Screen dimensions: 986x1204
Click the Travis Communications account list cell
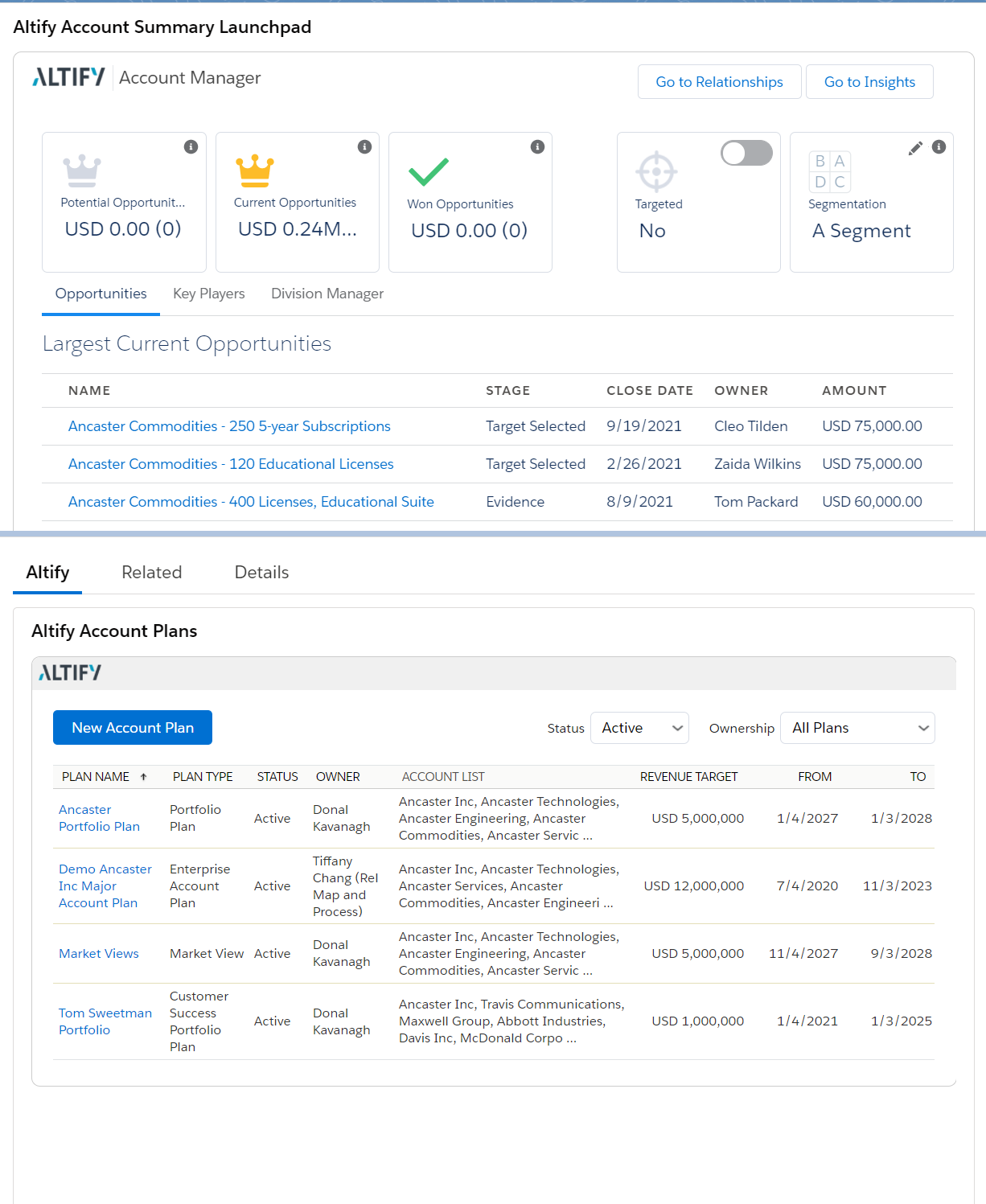pos(511,1021)
